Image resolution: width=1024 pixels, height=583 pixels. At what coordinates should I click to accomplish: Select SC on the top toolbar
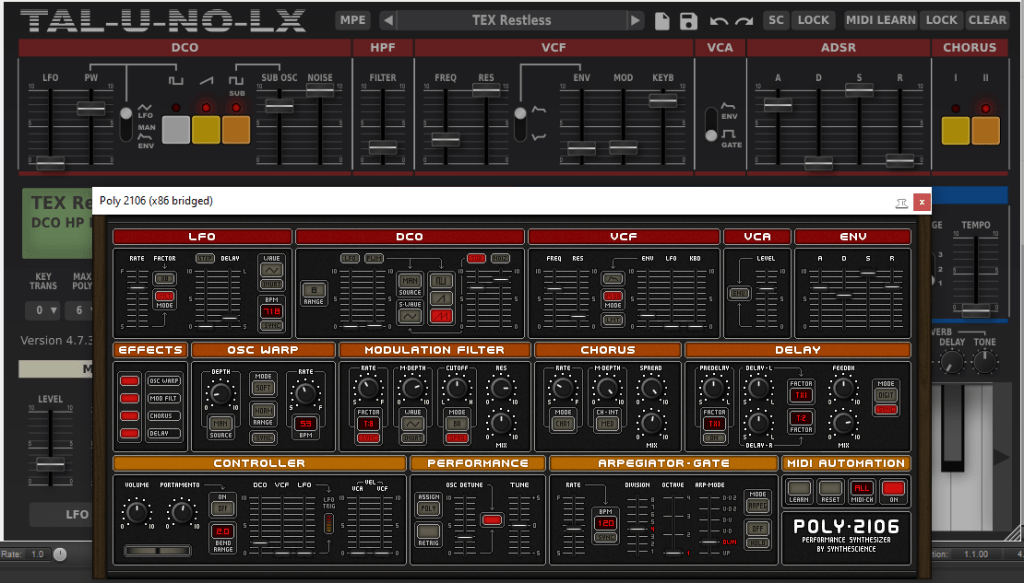775,20
